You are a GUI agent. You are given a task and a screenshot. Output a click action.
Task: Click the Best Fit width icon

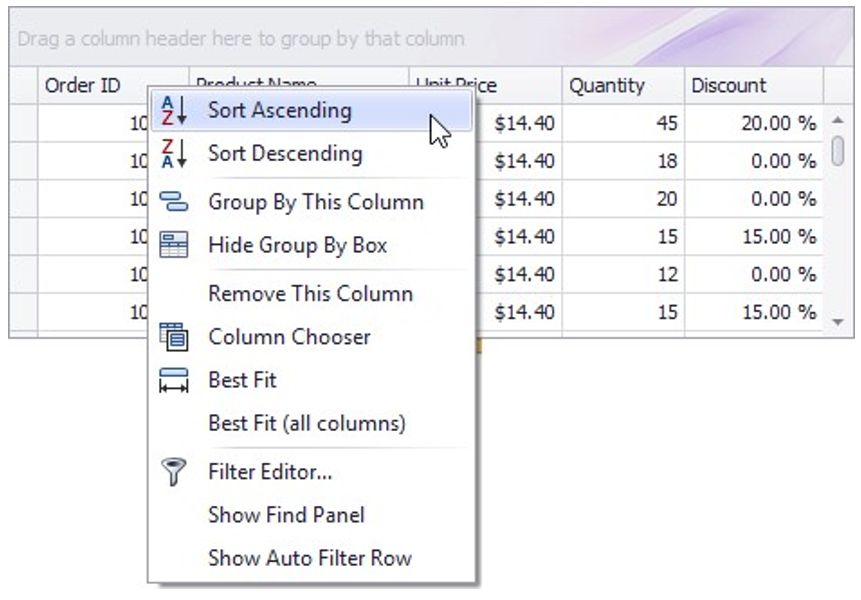(173, 380)
